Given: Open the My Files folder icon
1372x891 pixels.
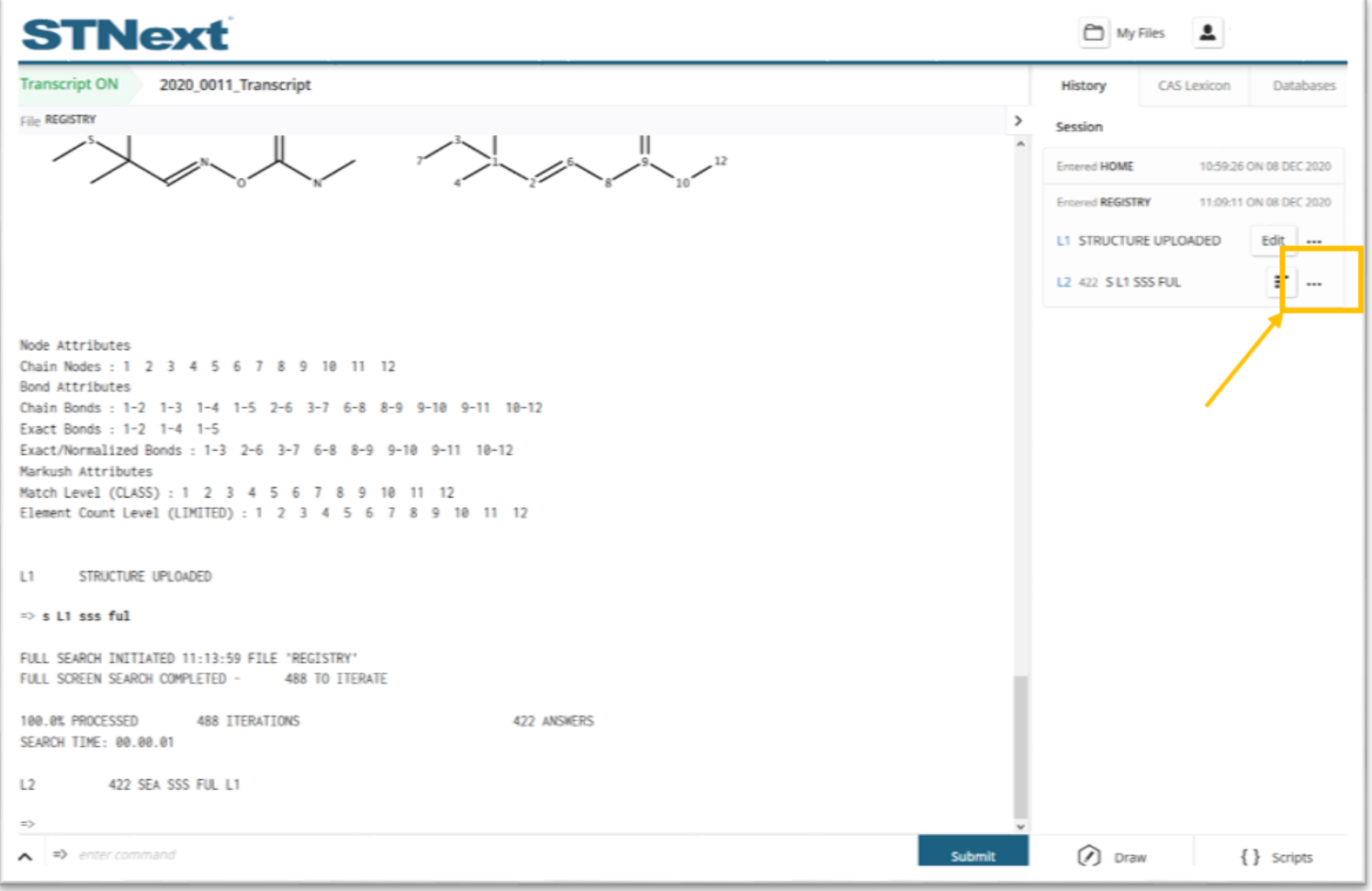Looking at the screenshot, I should pyautogui.click(x=1093, y=33).
